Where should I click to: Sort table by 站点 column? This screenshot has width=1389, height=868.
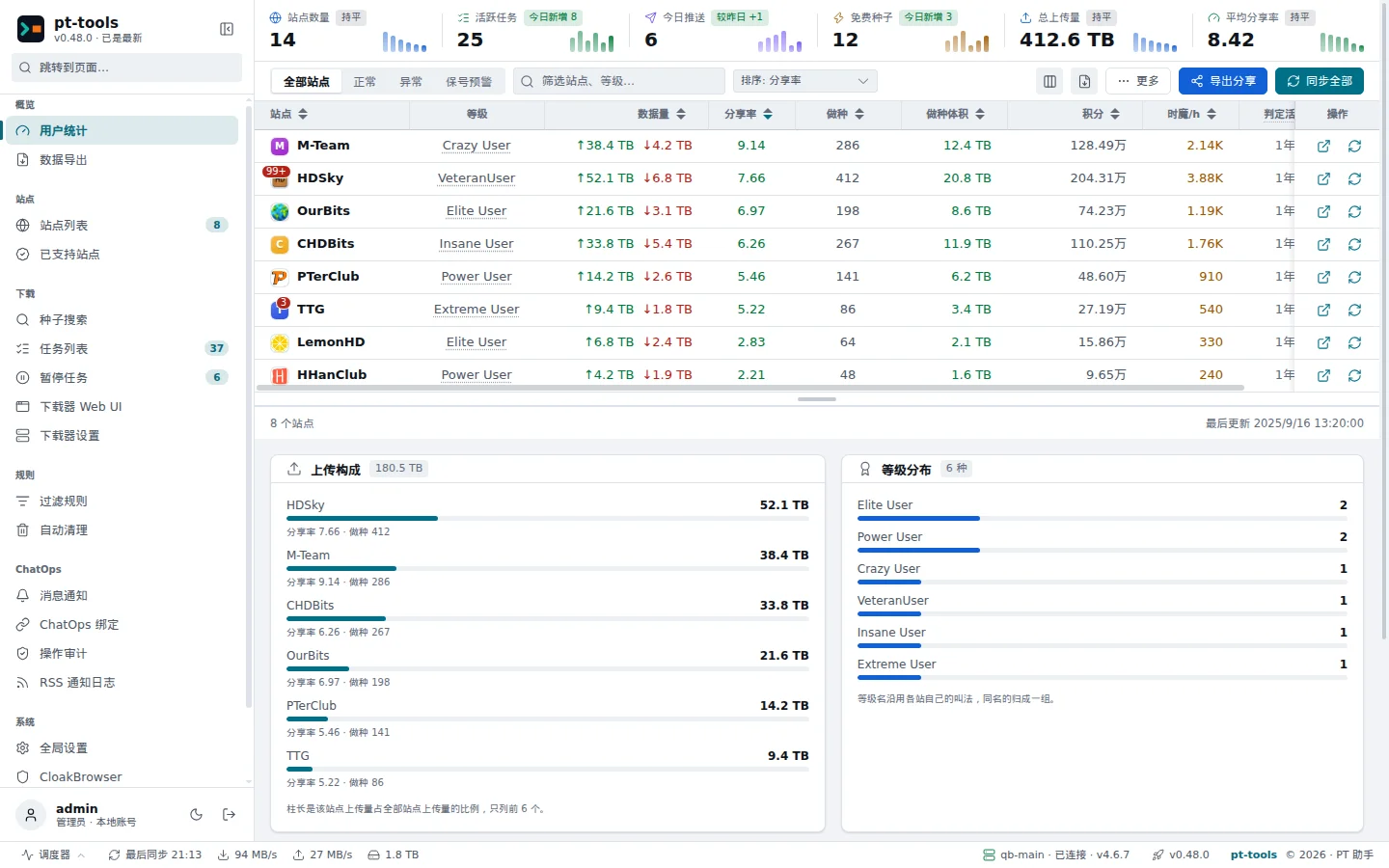289,114
